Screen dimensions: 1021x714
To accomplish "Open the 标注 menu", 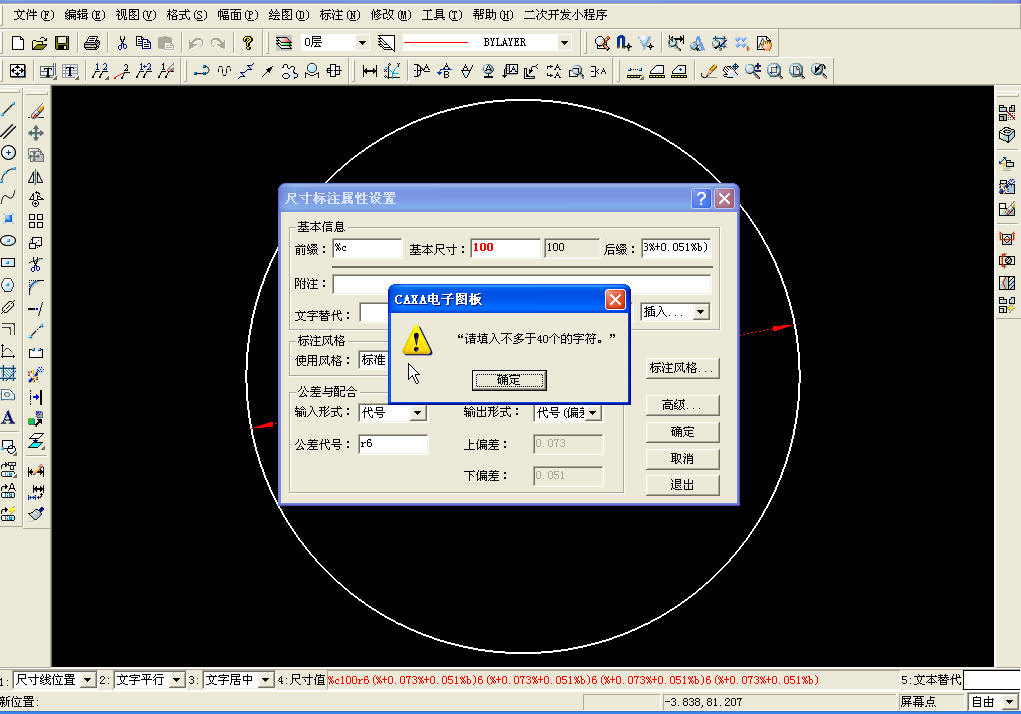I will (339, 14).
